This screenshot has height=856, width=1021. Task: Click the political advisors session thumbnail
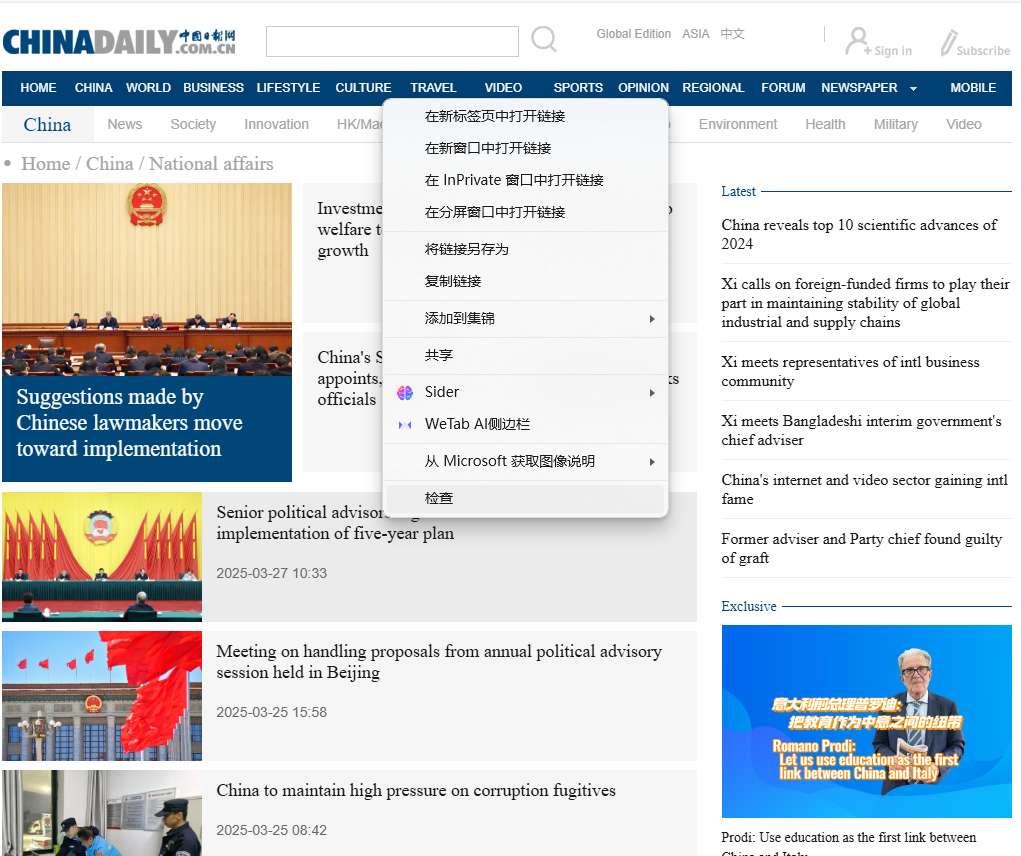click(x=102, y=557)
